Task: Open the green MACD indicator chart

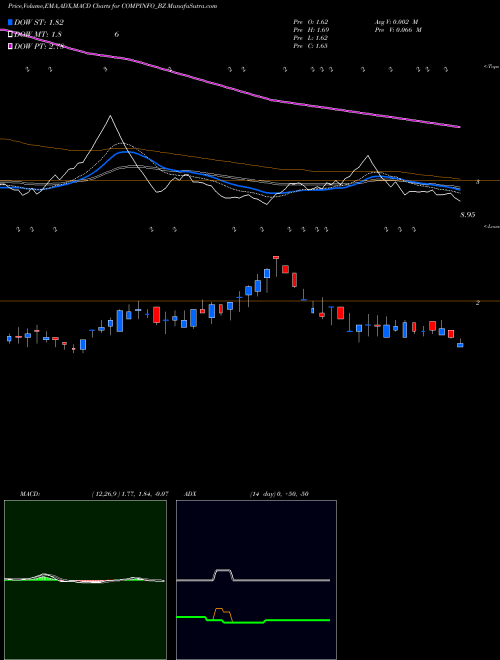Action: (85, 580)
